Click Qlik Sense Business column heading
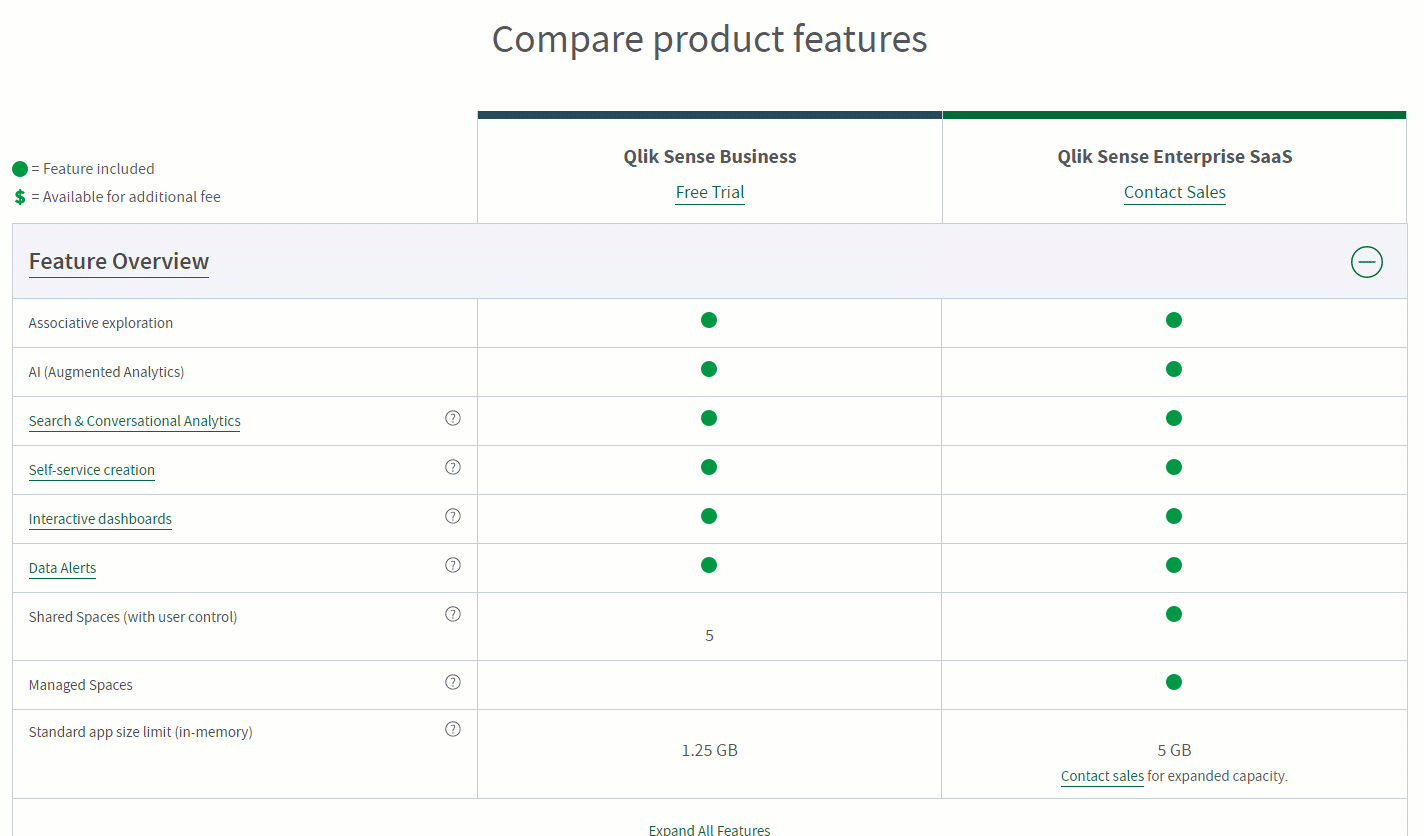Screen dimensions: 1424x836 [710, 157]
